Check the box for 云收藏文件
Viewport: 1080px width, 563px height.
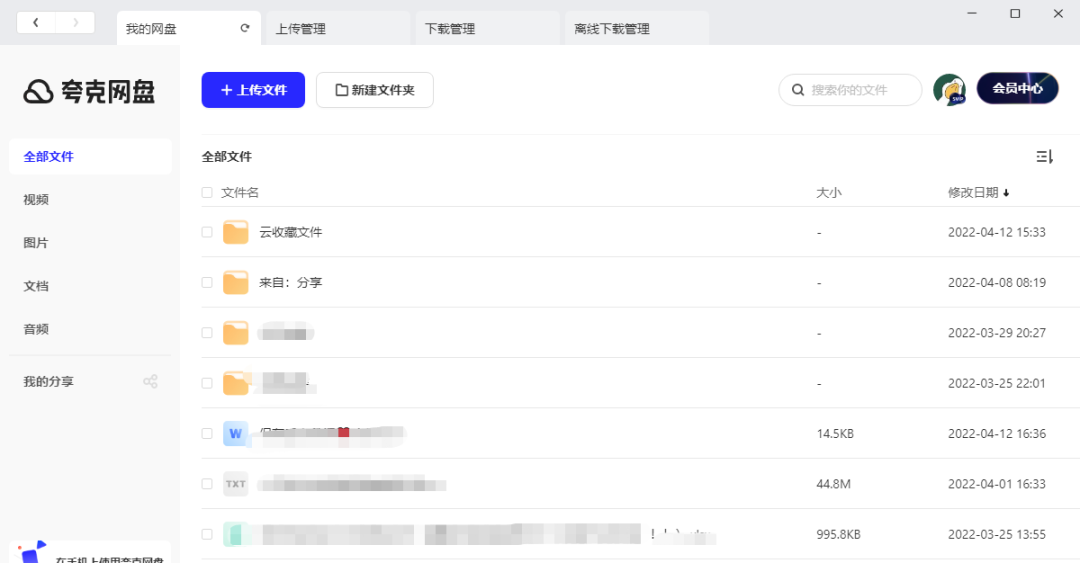pyautogui.click(x=207, y=232)
